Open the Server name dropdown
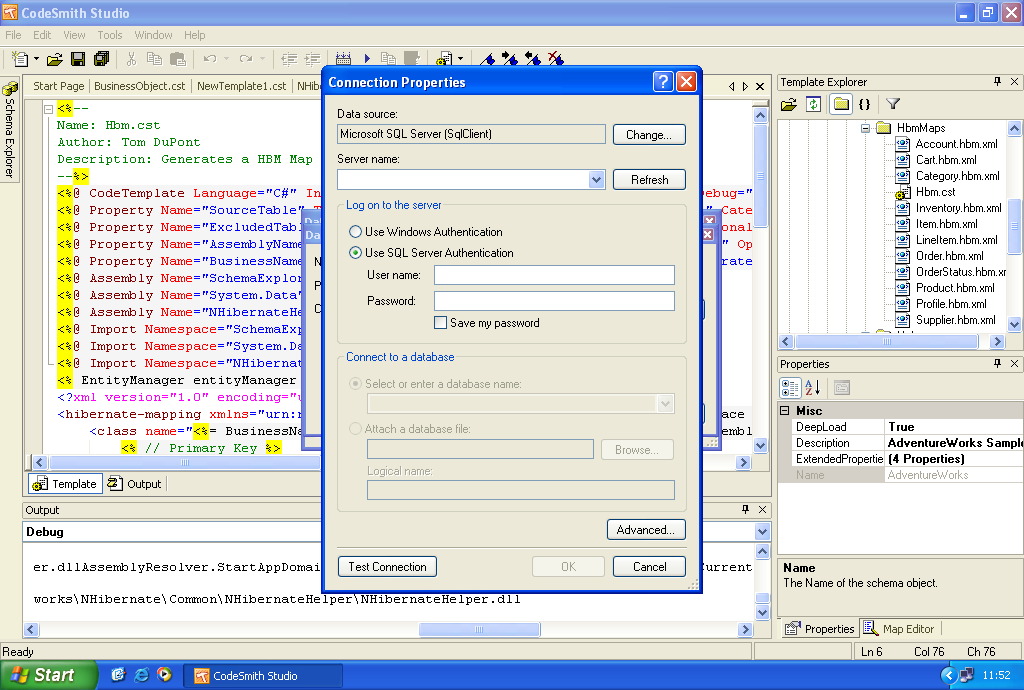The height and width of the screenshot is (690, 1024). (x=596, y=180)
